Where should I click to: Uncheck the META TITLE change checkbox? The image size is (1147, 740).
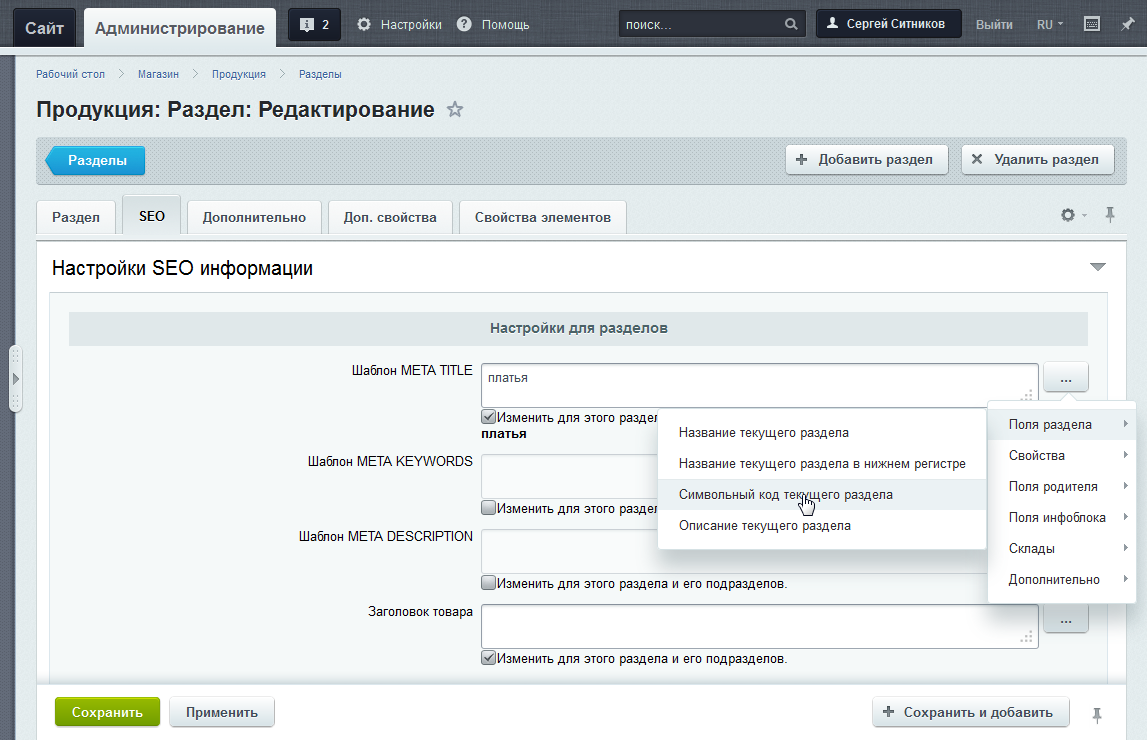click(488, 417)
